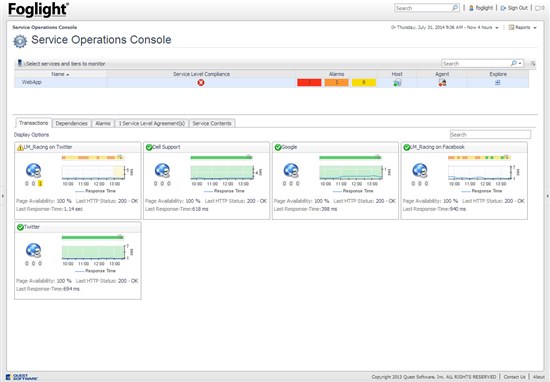Click the globe icon in Twitter card
The width and height of the screenshot is (550, 382).
34,251
